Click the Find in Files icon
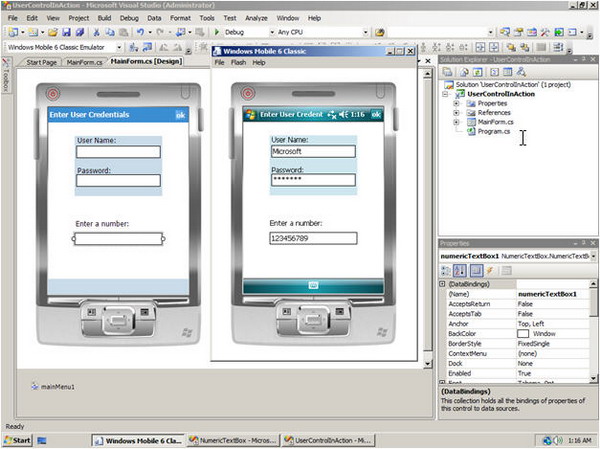This screenshot has width=600, height=449. click(380, 32)
